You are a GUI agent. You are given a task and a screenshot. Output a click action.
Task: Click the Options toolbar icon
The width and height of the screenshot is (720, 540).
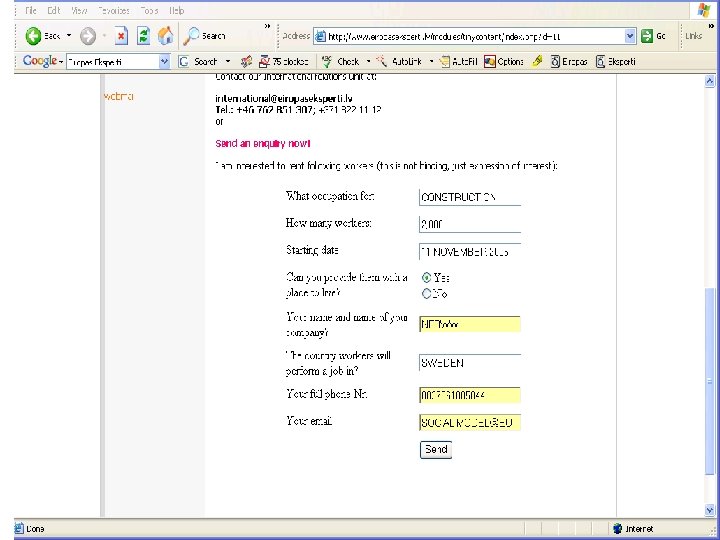[490, 62]
